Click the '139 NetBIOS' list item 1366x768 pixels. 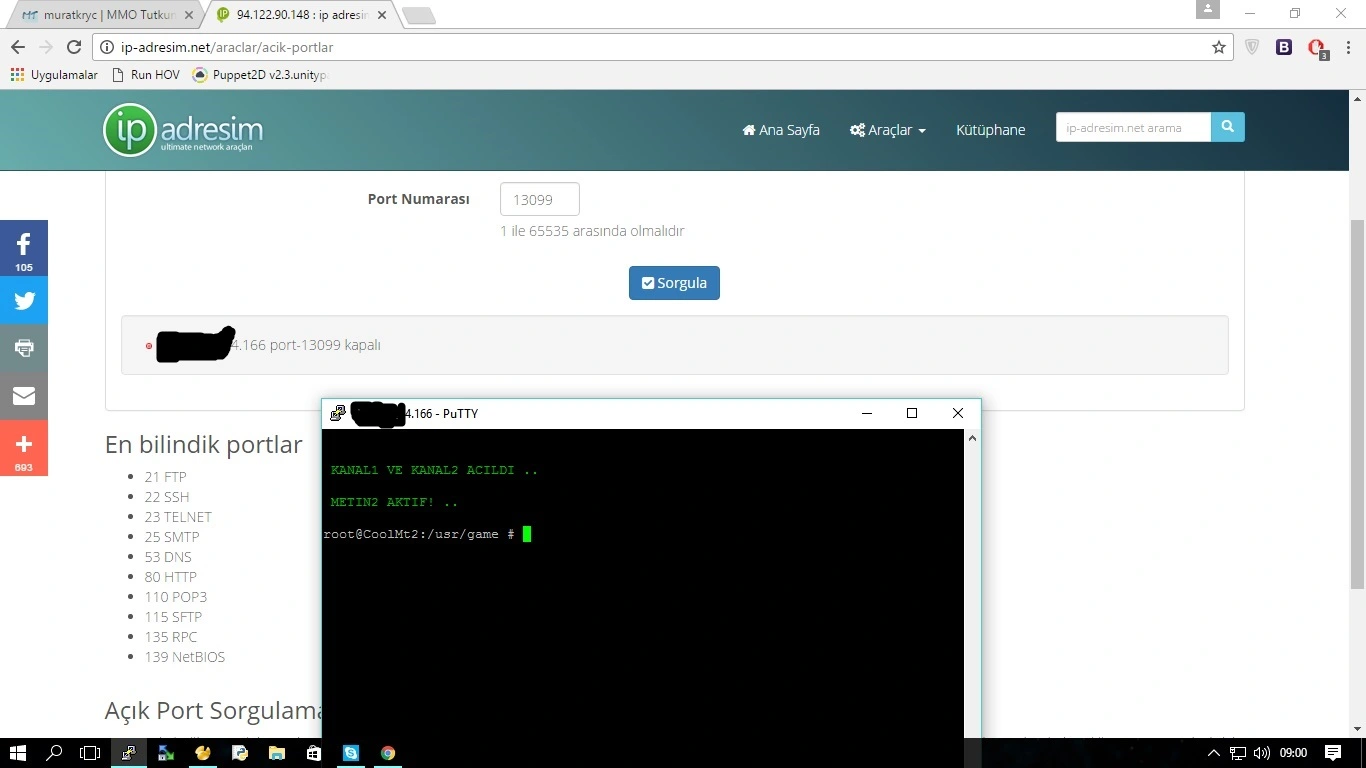(184, 657)
